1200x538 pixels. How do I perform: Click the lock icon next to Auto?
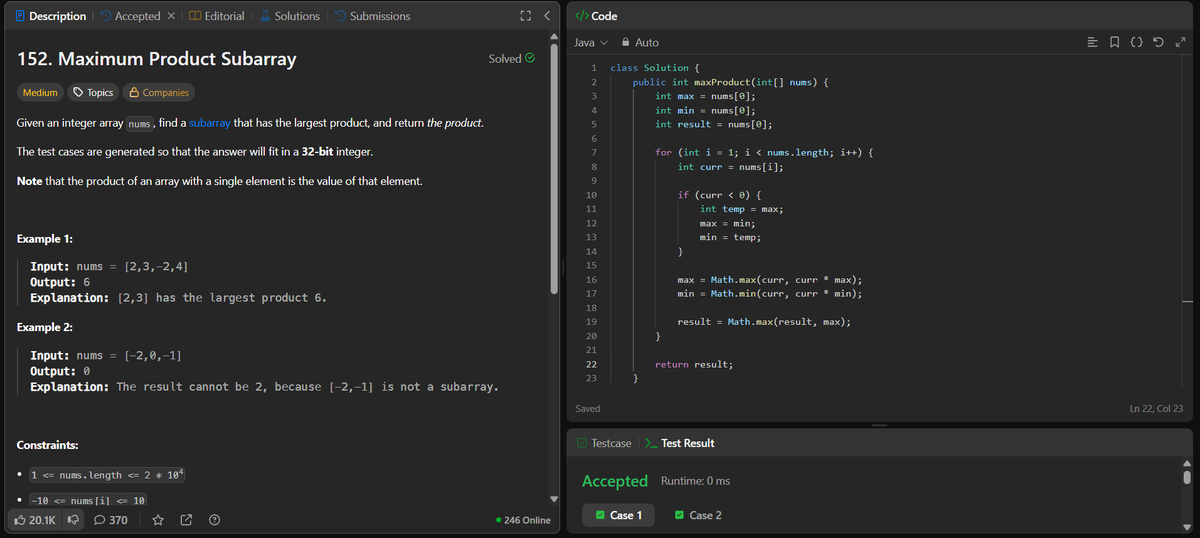[625, 42]
